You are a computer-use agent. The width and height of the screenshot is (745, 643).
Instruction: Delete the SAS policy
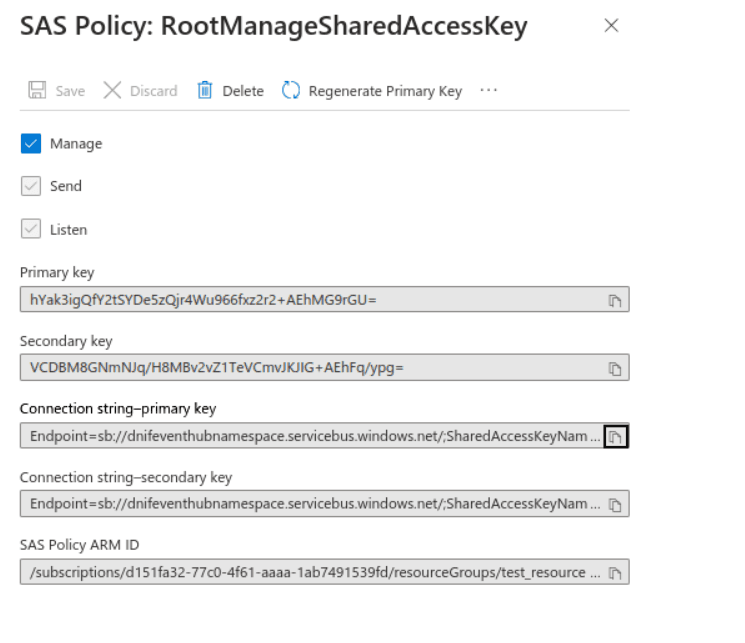(x=230, y=90)
